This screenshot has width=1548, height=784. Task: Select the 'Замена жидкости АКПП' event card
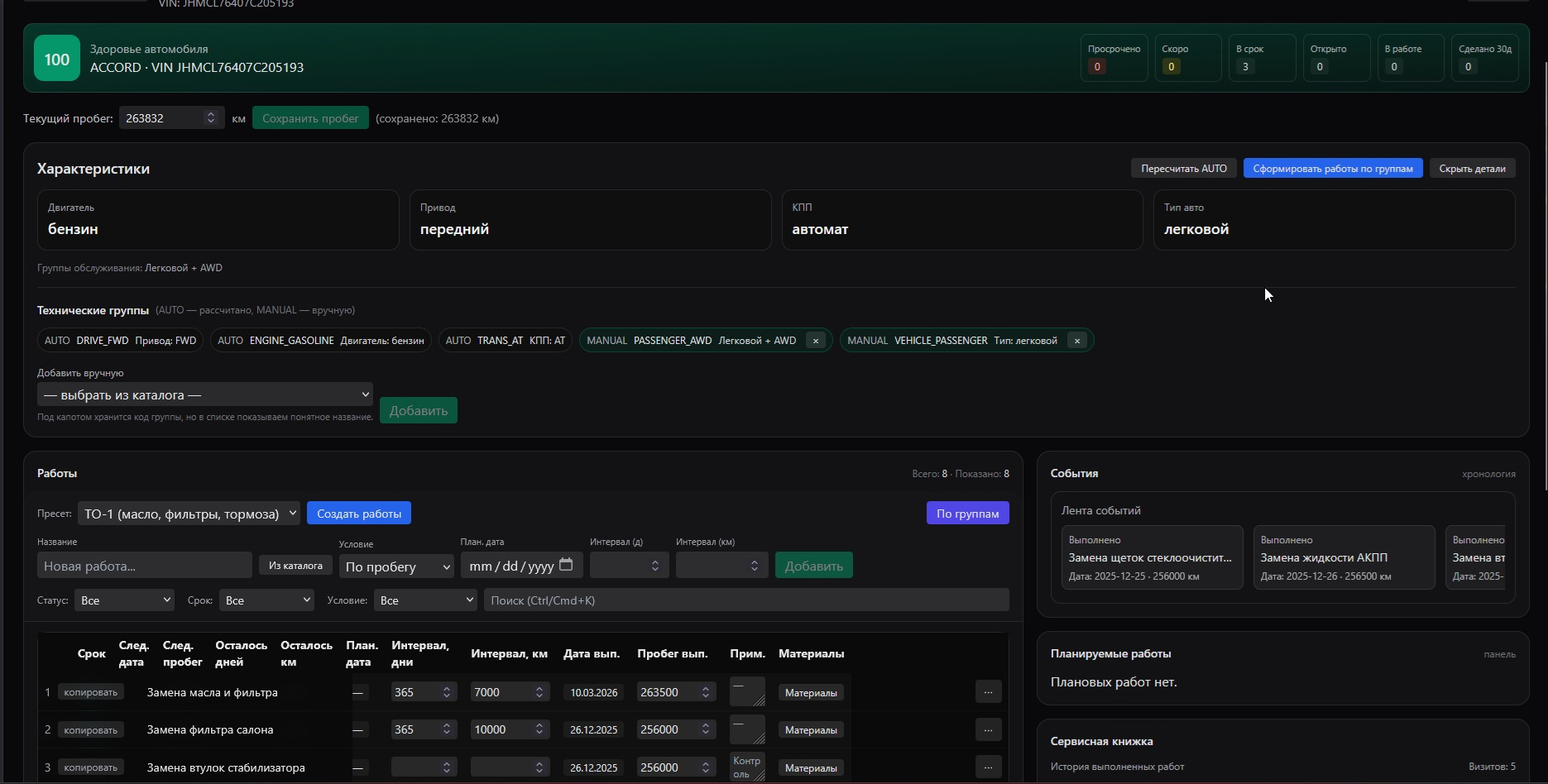point(1344,557)
